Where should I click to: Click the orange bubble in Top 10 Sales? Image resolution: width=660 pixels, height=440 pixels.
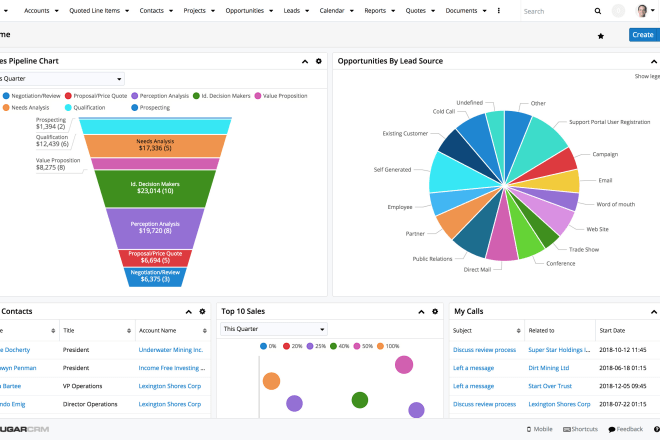pos(271,381)
